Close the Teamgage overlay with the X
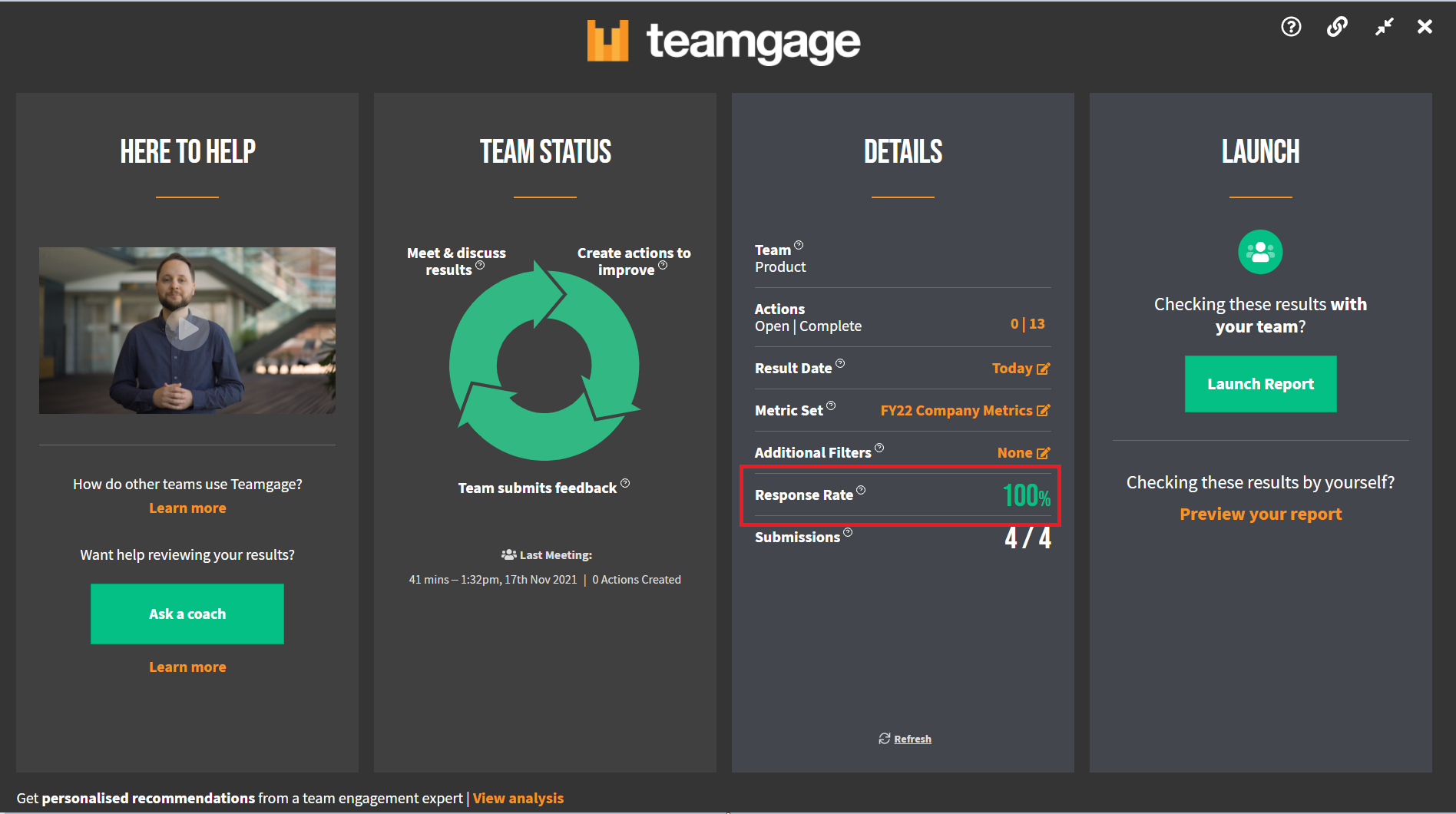This screenshot has width=1456, height=814. pos(1425,27)
